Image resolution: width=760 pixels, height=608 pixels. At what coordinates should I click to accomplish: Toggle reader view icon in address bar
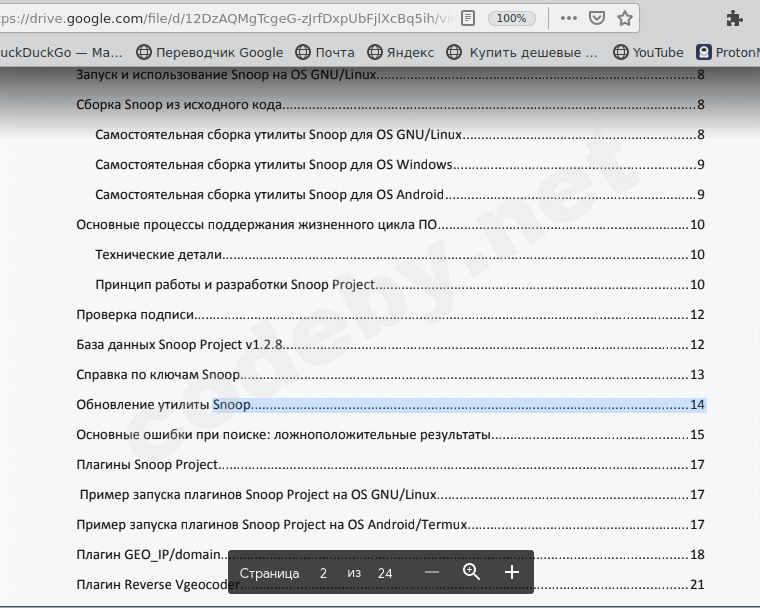coord(468,18)
